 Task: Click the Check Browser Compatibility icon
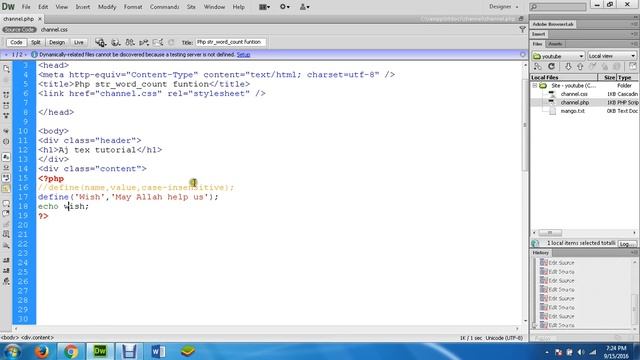(158, 42)
